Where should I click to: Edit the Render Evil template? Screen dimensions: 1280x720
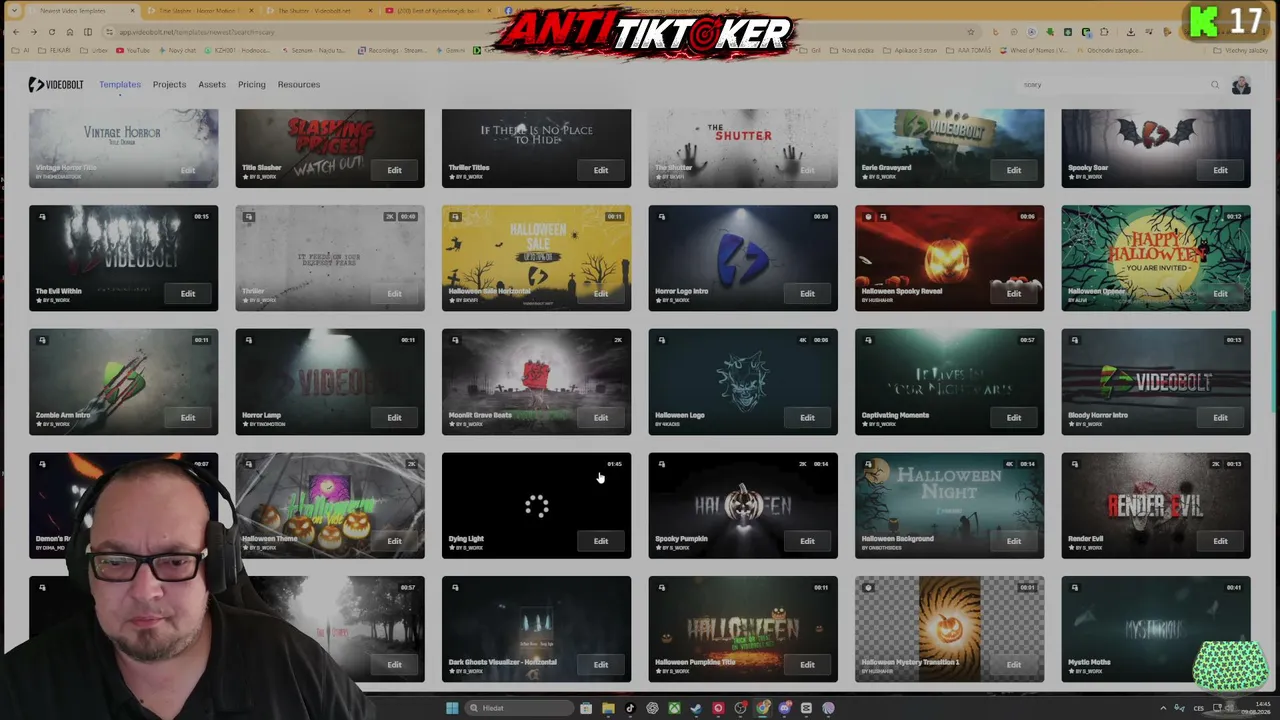(1220, 542)
